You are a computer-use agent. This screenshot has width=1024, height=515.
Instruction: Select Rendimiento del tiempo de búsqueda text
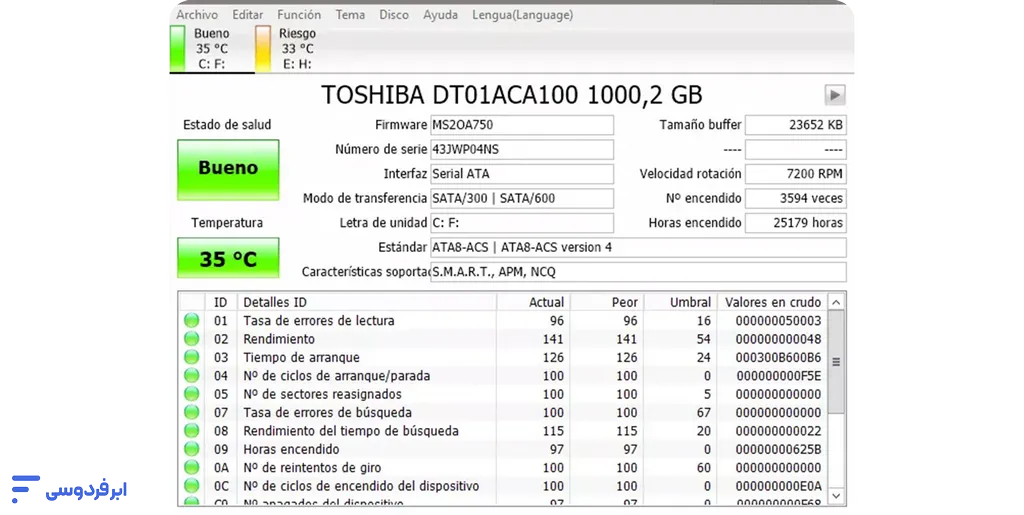351,430
